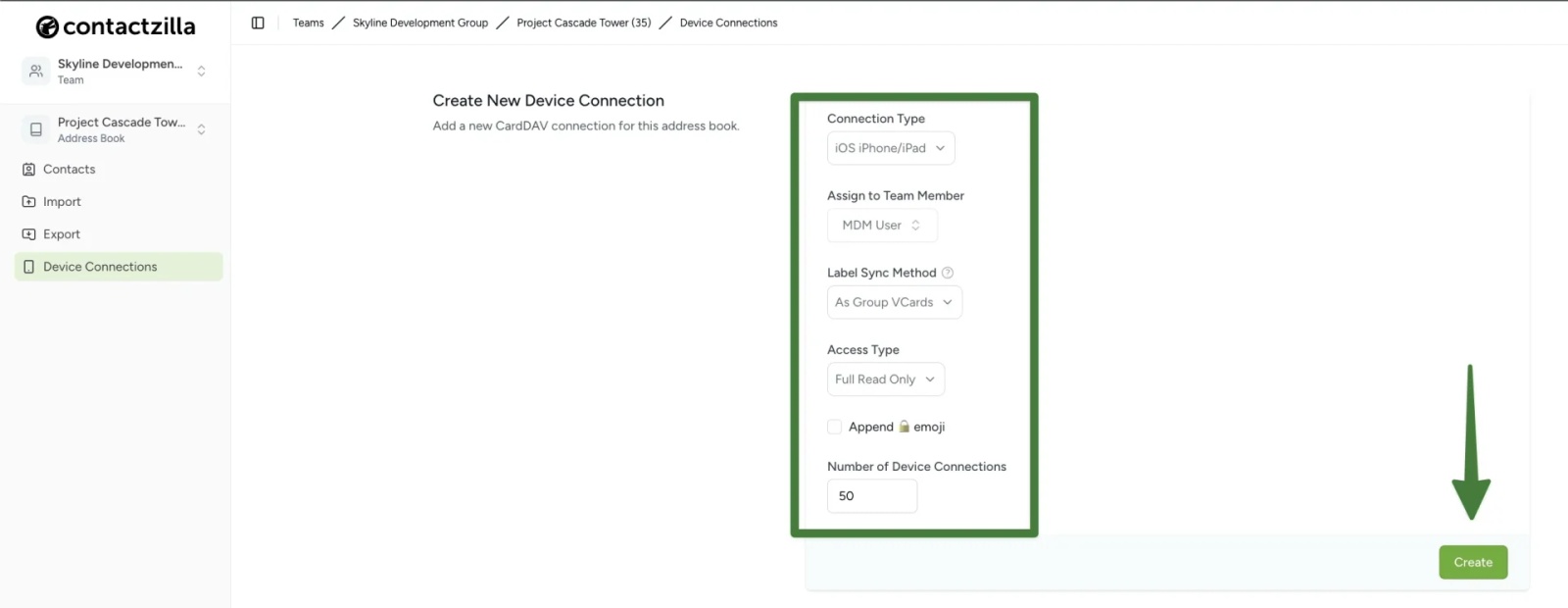This screenshot has width=1568, height=608.
Task: Go to Teams breadcrumb
Action: pos(308,23)
